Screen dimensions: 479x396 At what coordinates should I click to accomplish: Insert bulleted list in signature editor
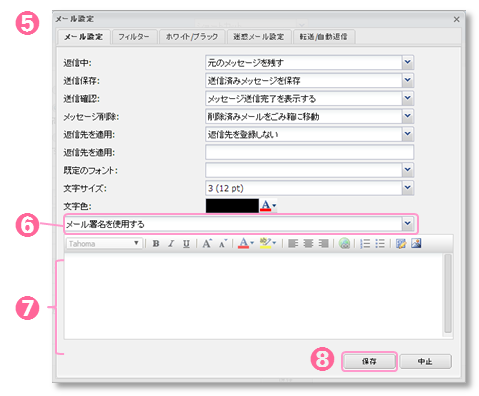(380, 244)
